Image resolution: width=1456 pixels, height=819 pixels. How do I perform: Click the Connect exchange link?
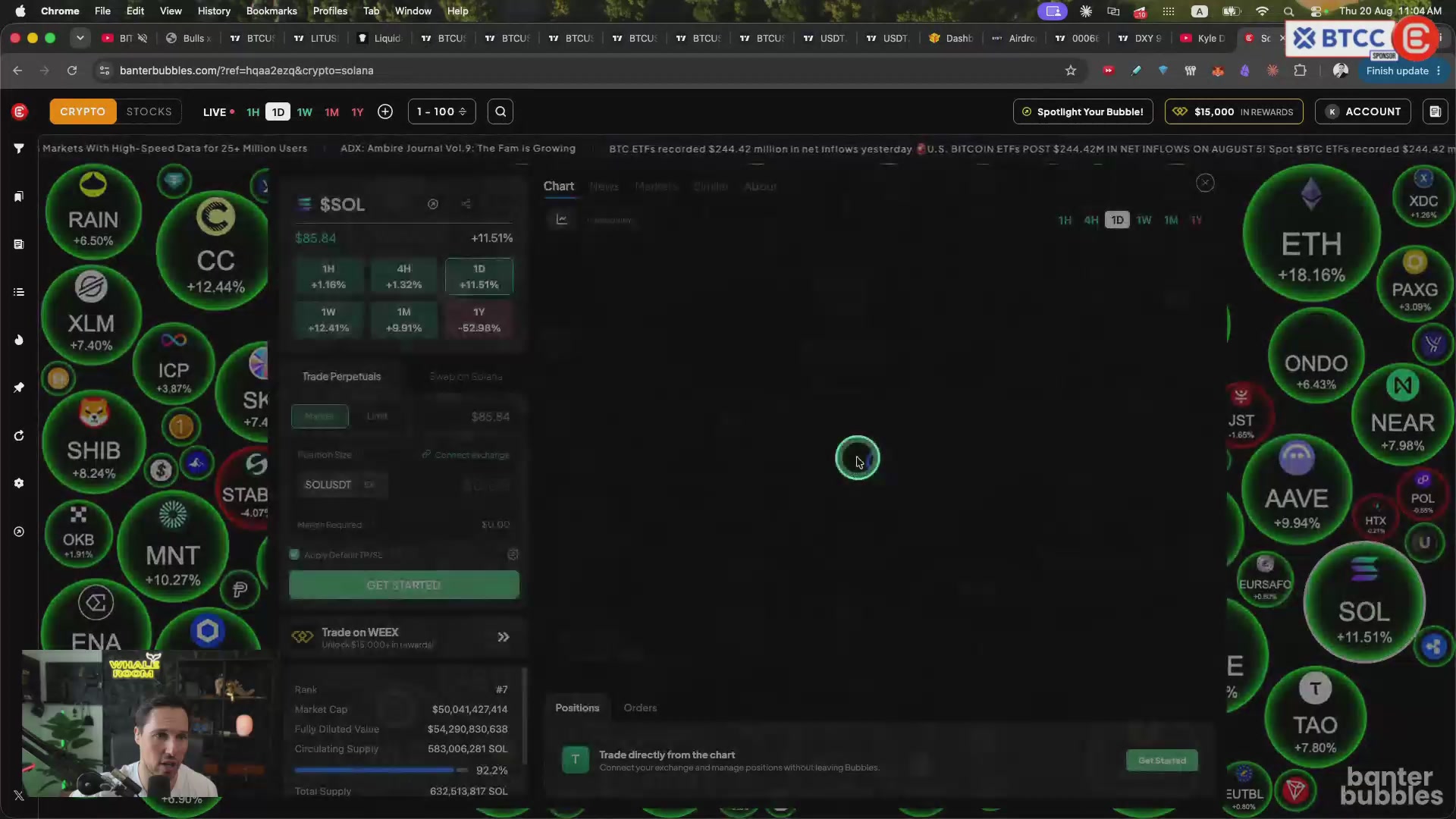pyautogui.click(x=466, y=455)
